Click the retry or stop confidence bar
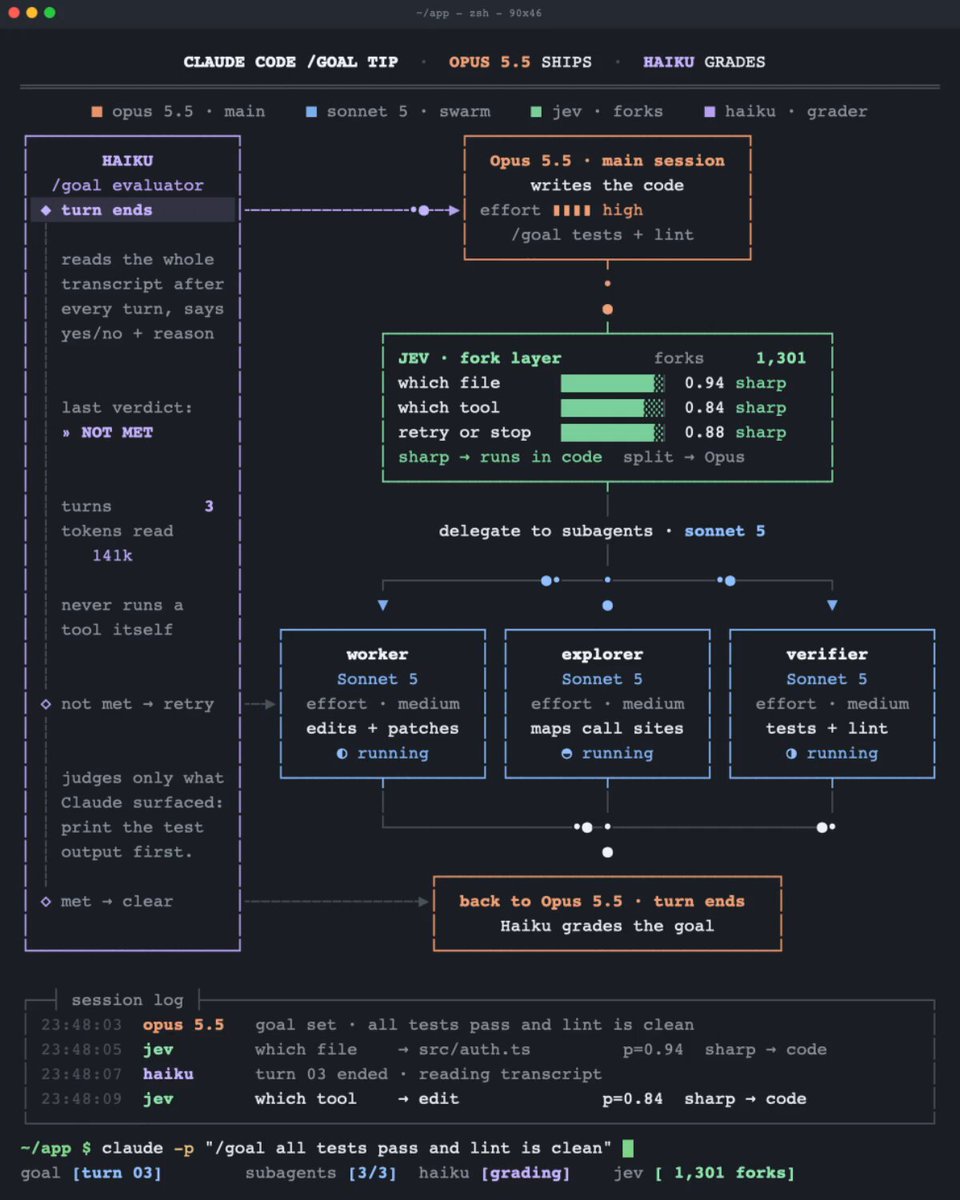 pos(613,432)
